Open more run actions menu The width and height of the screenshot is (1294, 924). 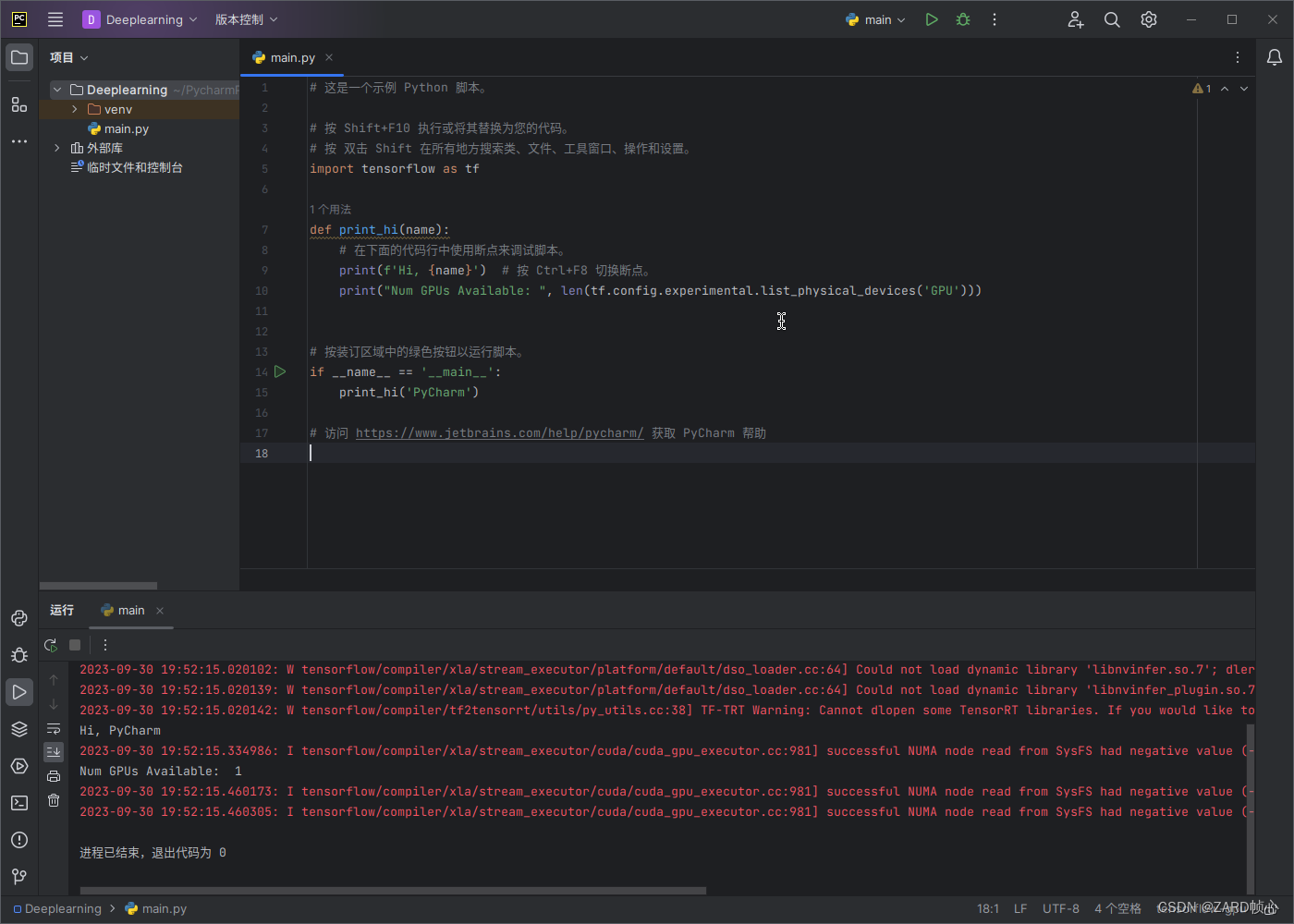[x=995, y=19]
